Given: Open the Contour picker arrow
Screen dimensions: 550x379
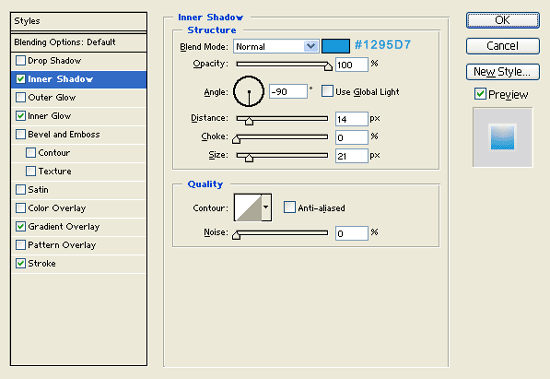Looking at the screenshot, I should click(266, 207).
